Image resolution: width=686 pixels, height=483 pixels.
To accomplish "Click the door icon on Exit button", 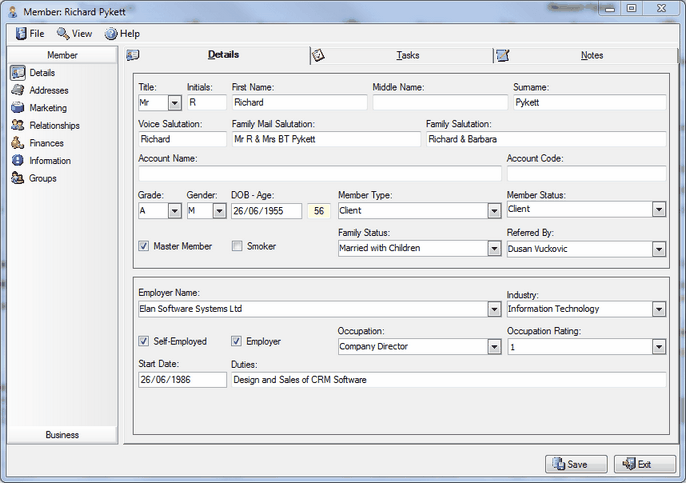I will click(629, 464).
